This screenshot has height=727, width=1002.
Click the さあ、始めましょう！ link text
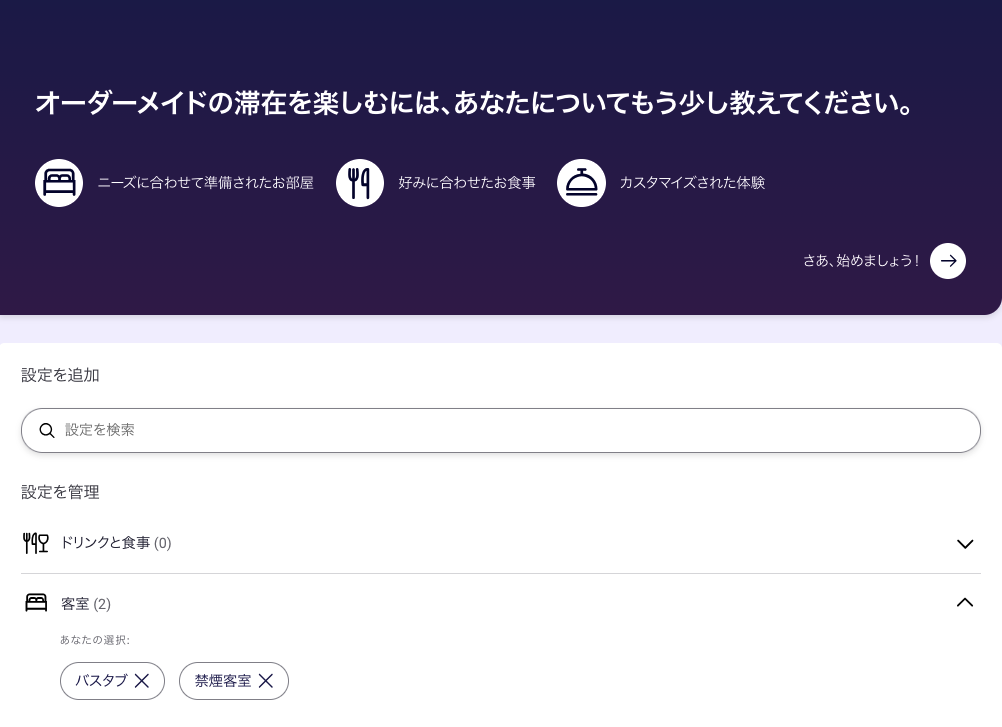[x=861, y=261]
